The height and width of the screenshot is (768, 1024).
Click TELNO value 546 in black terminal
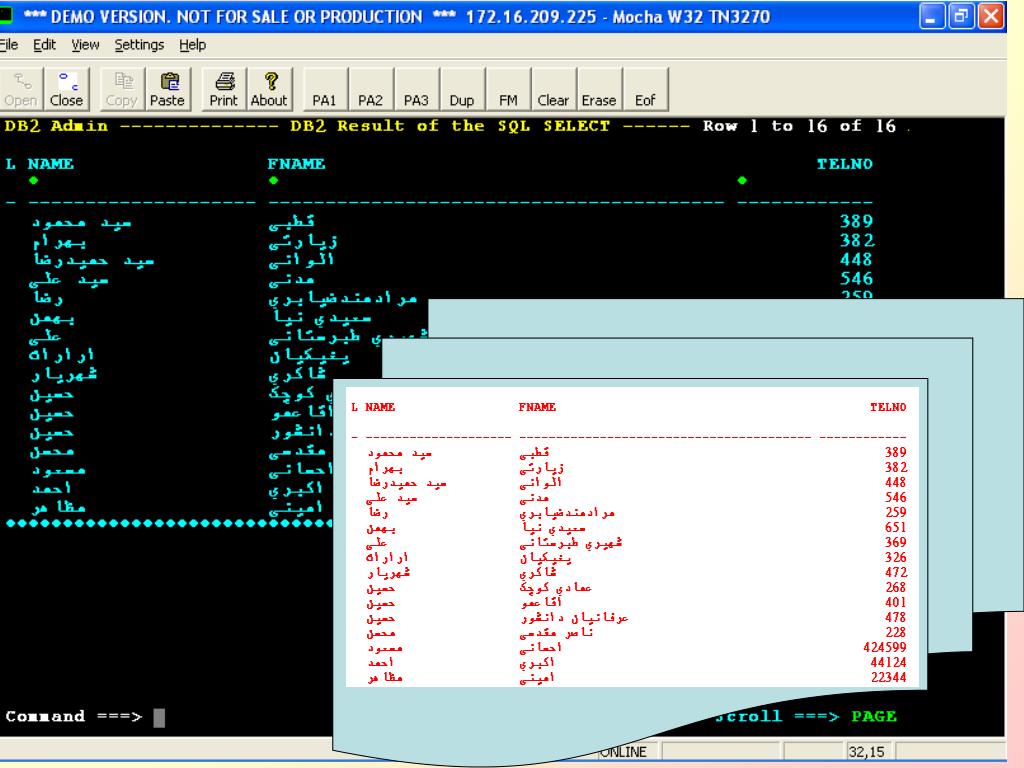[x=856, y=278]
